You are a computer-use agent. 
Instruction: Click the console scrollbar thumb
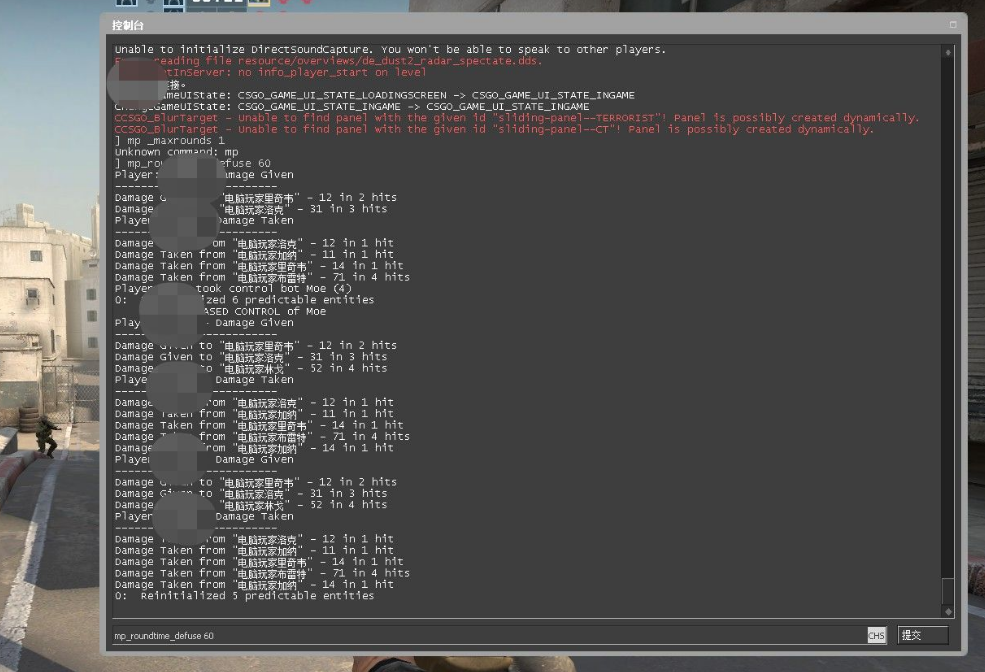pos(948,591)
